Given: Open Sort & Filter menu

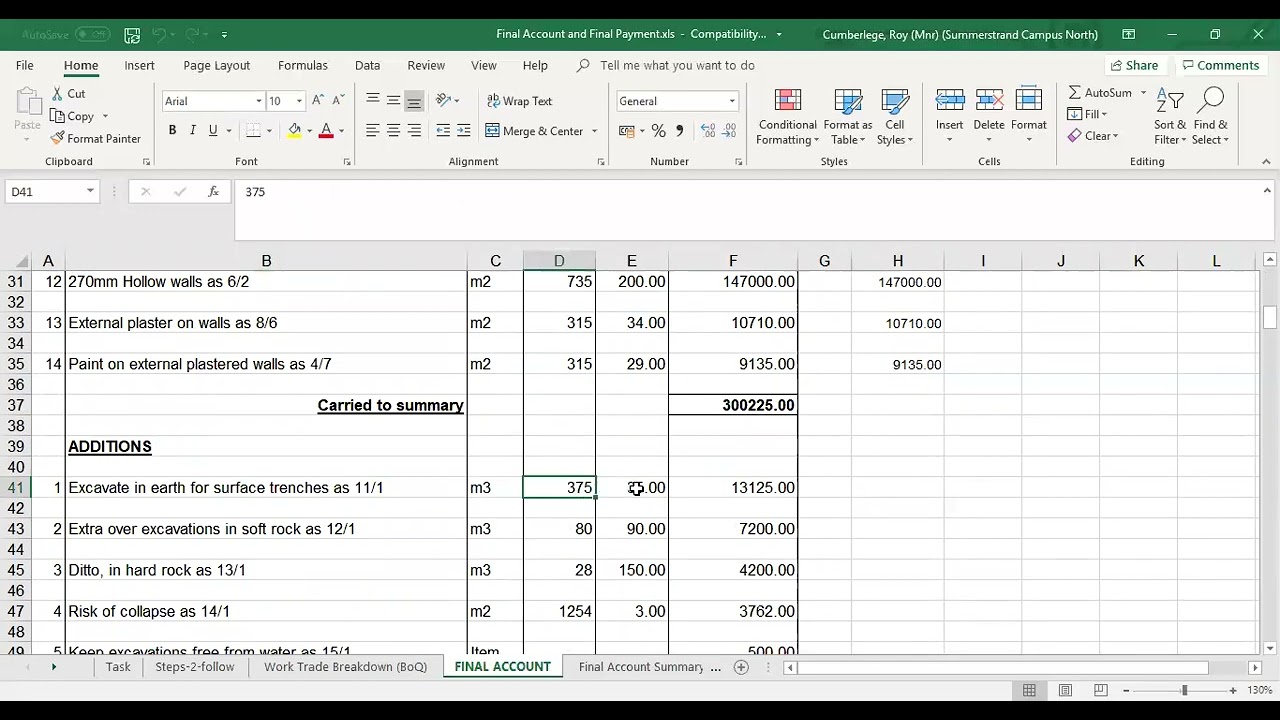Looking at the screenshot, I should coord(1170,117).
